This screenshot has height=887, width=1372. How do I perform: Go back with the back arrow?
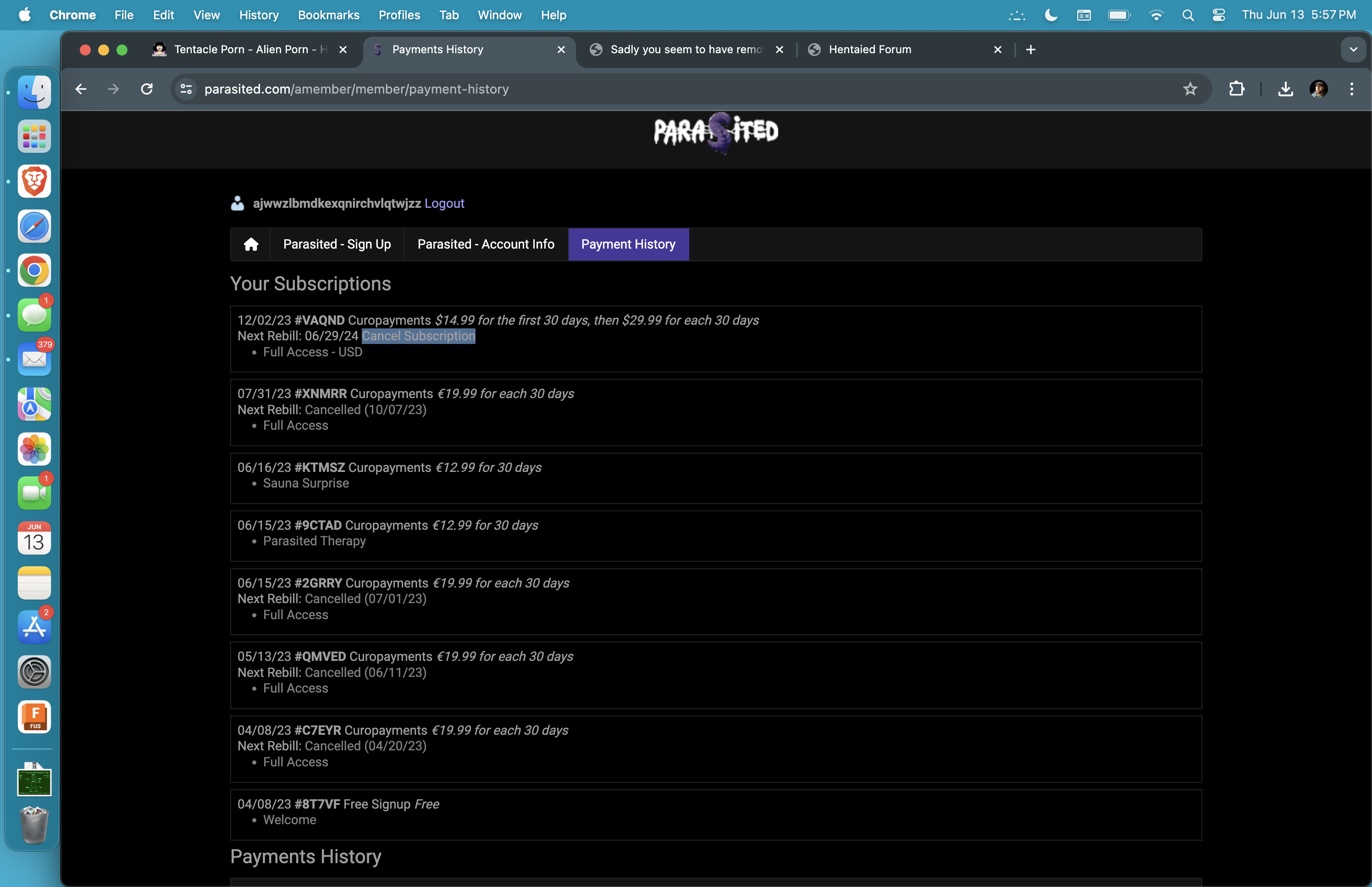[81, 89]
